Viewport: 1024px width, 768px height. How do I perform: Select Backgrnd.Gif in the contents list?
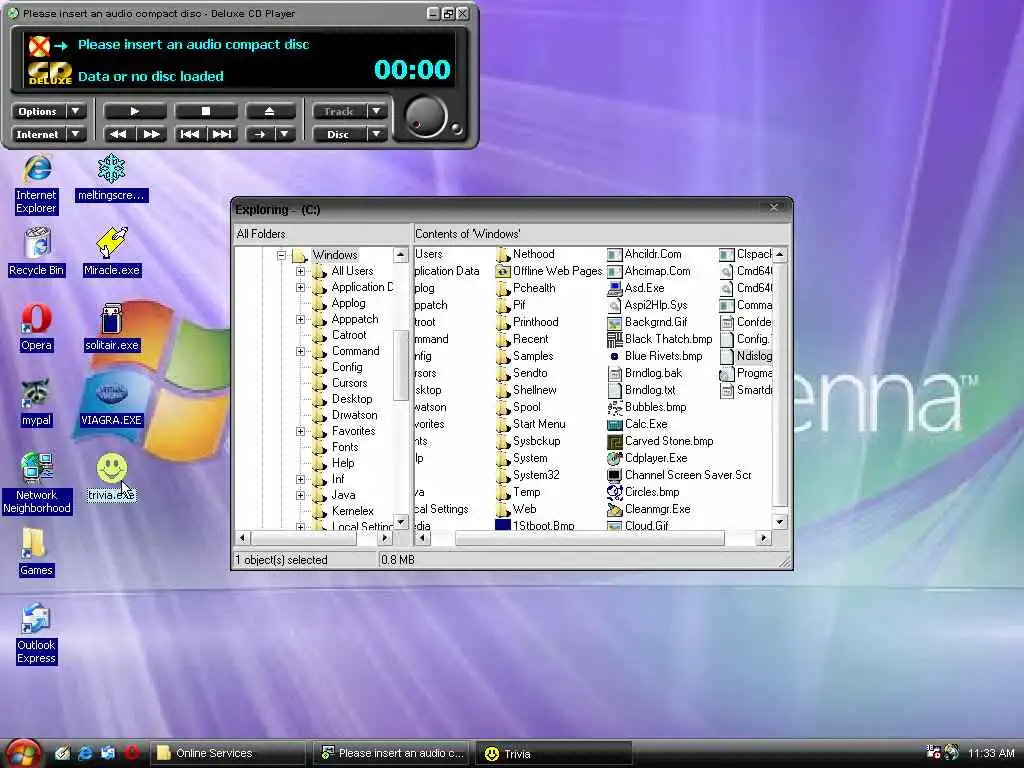click(x=647, y=322)
